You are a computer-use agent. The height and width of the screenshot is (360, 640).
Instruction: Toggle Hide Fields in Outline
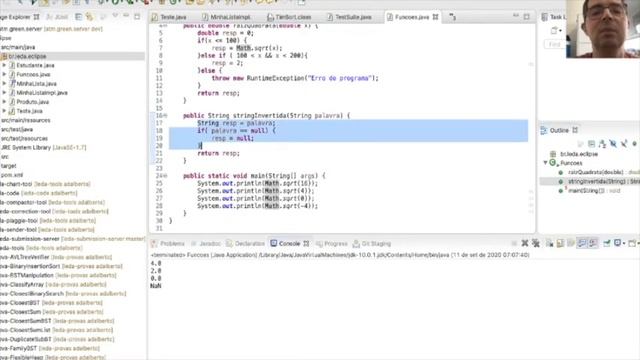click(x=613, y=144)
